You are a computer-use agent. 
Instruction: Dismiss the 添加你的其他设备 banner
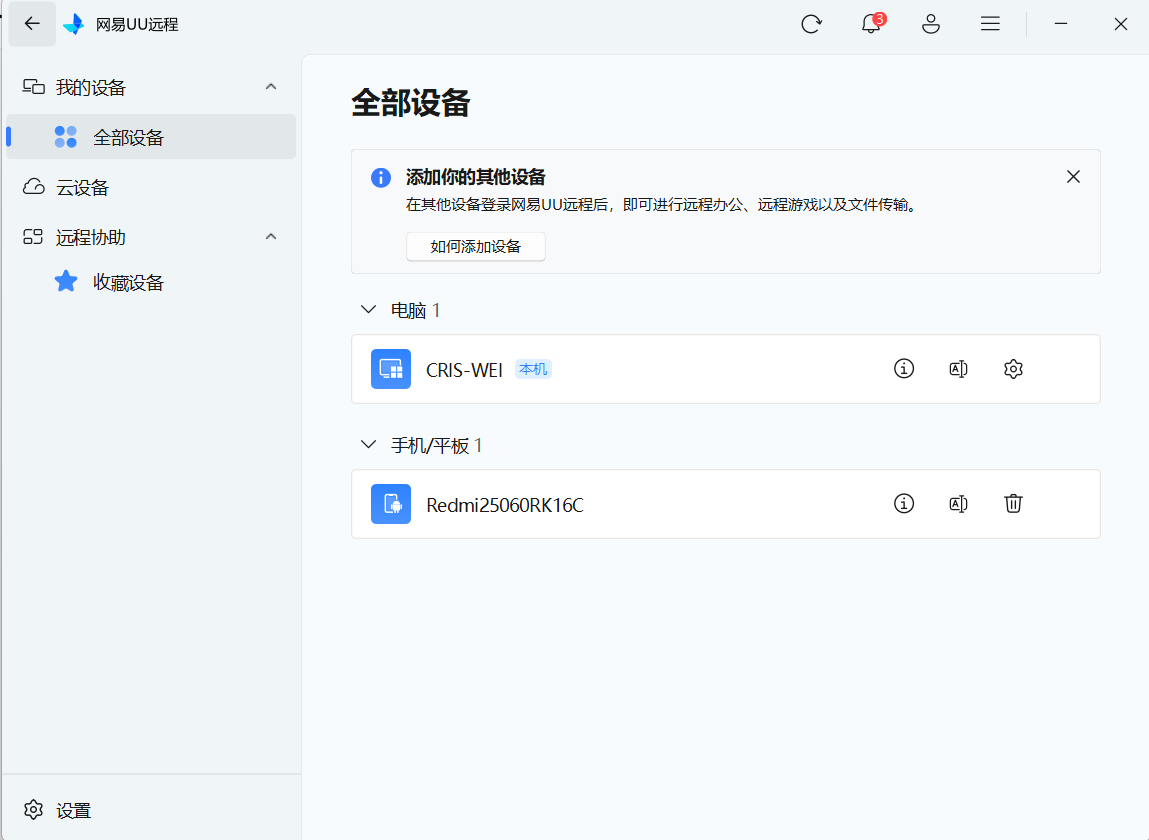point(1074,177)
